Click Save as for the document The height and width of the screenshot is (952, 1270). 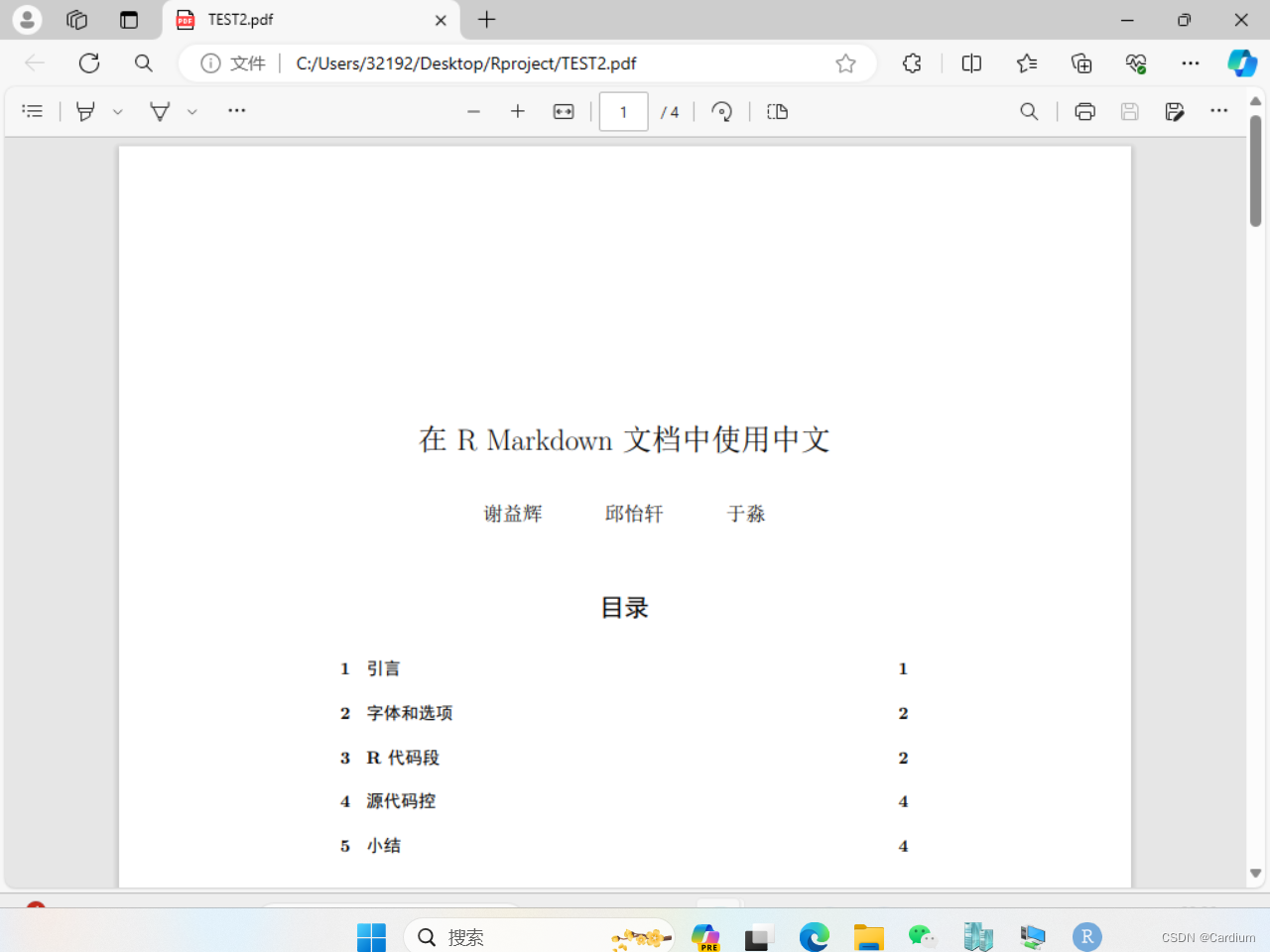click(x=1175, y=111)
